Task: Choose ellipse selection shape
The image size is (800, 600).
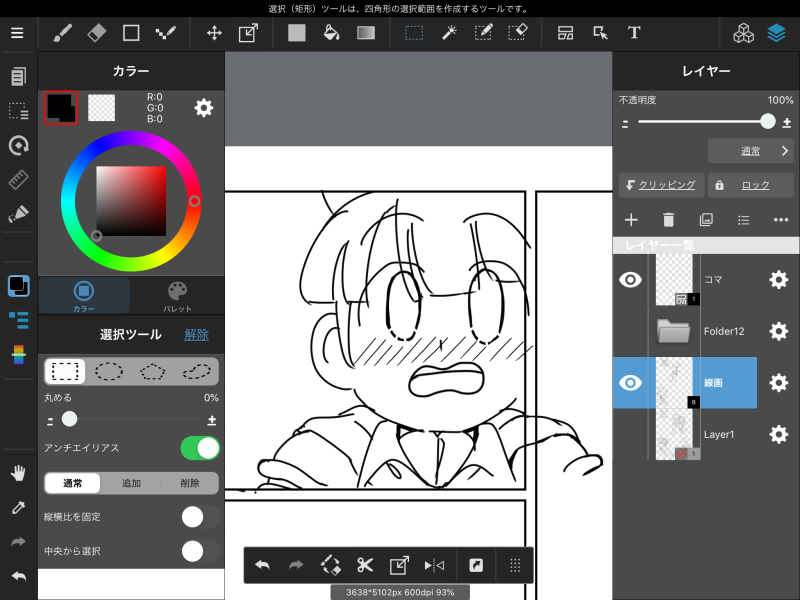Action: point(109,371)
